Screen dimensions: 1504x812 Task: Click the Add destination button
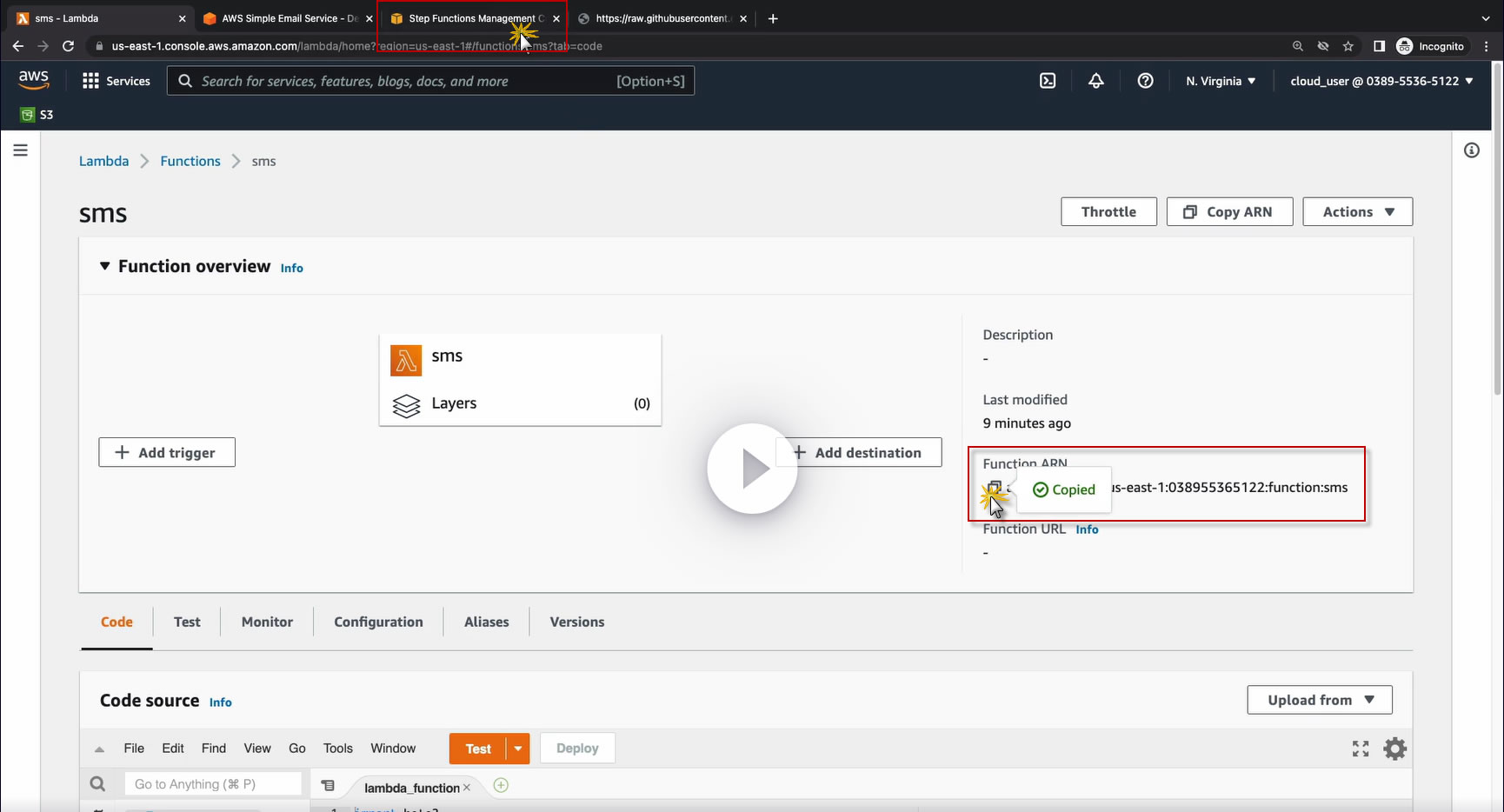tap(859, 452)
